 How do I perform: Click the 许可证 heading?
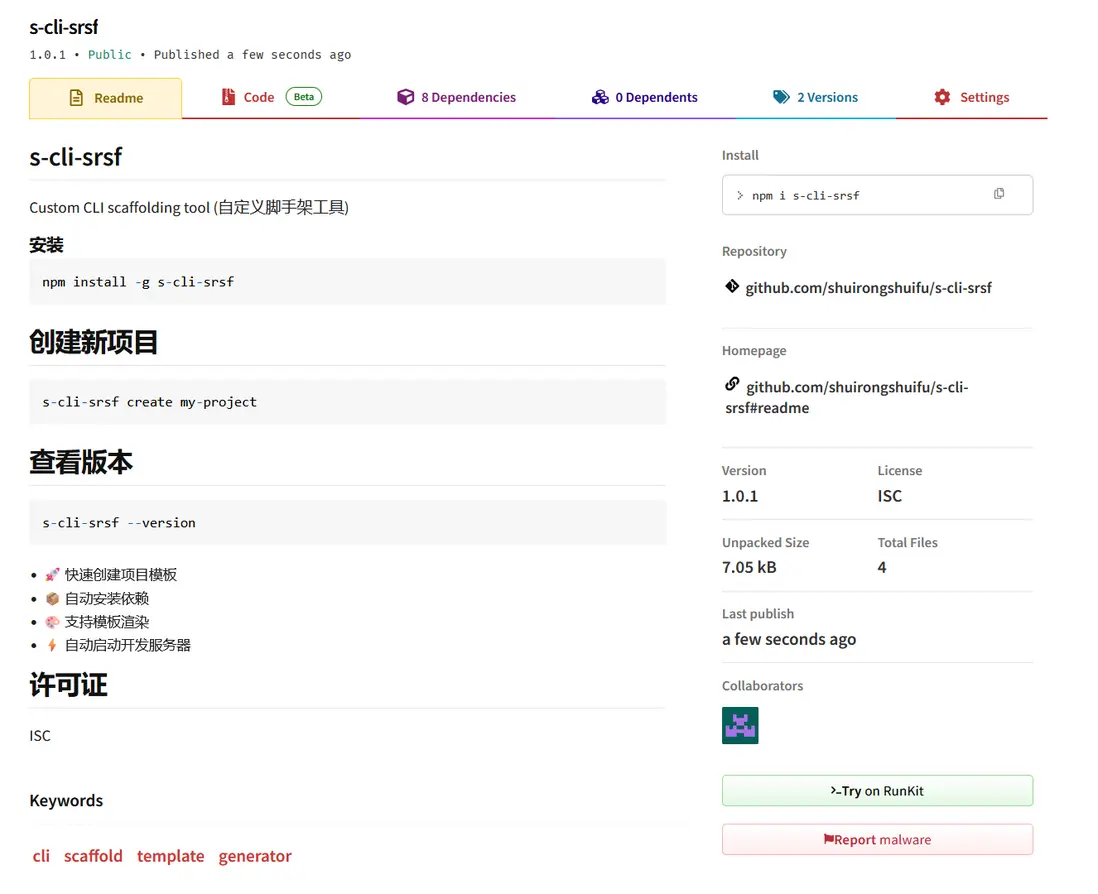click(69, 685)
